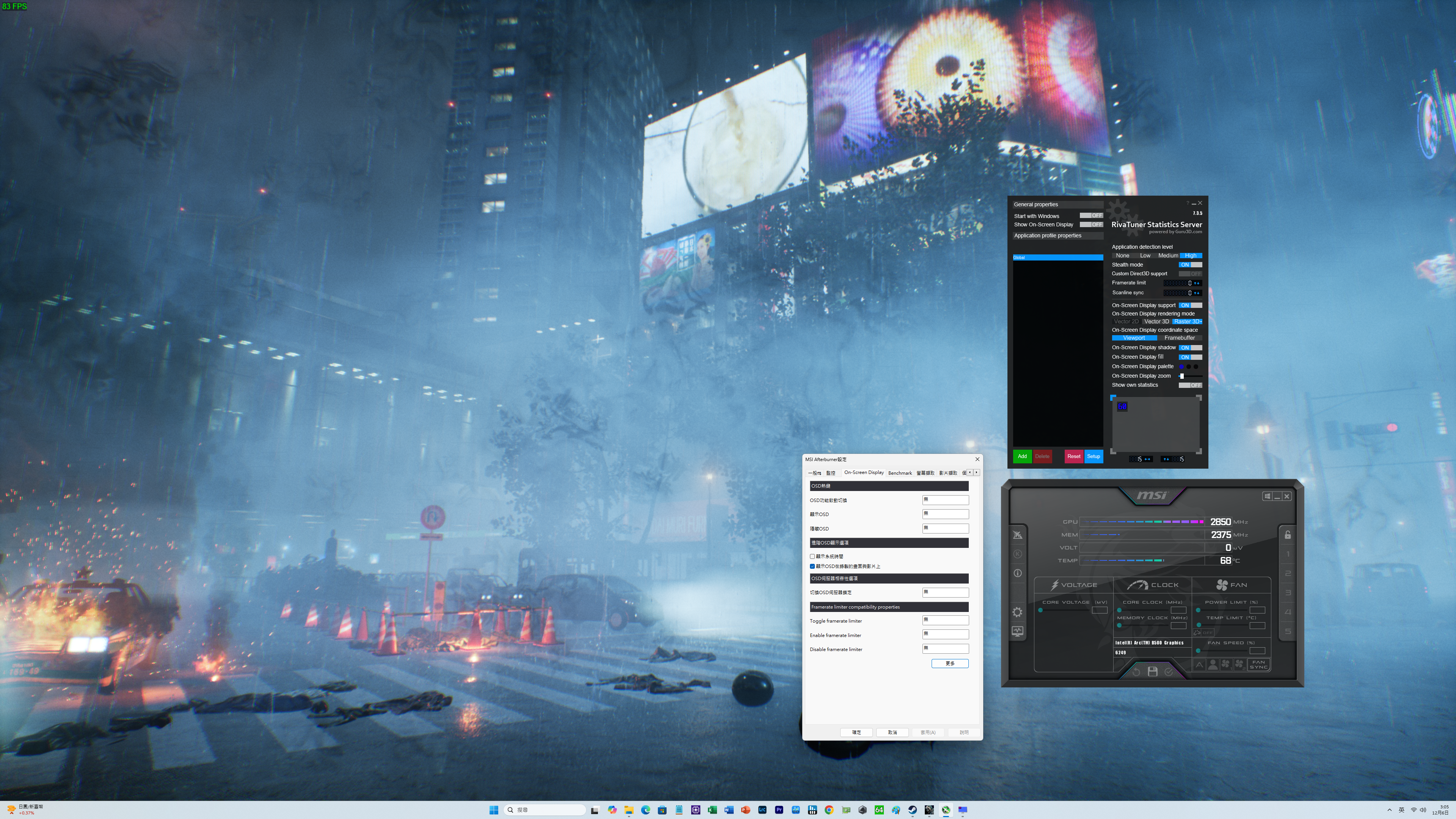Click the save floppy icon in Afterburner
Viewport: 1456px width, 819px height.
[1153, 672]
